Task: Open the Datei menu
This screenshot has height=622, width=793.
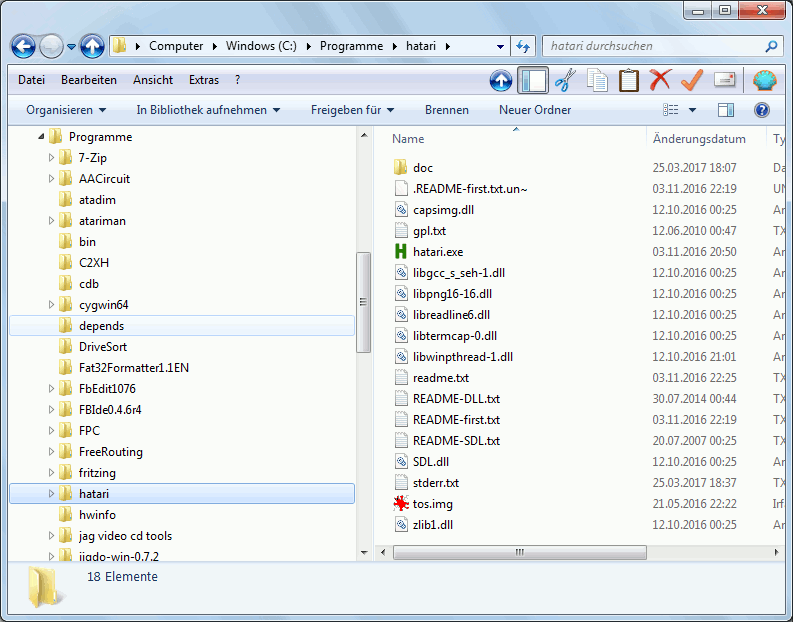Action: (31, 80)
